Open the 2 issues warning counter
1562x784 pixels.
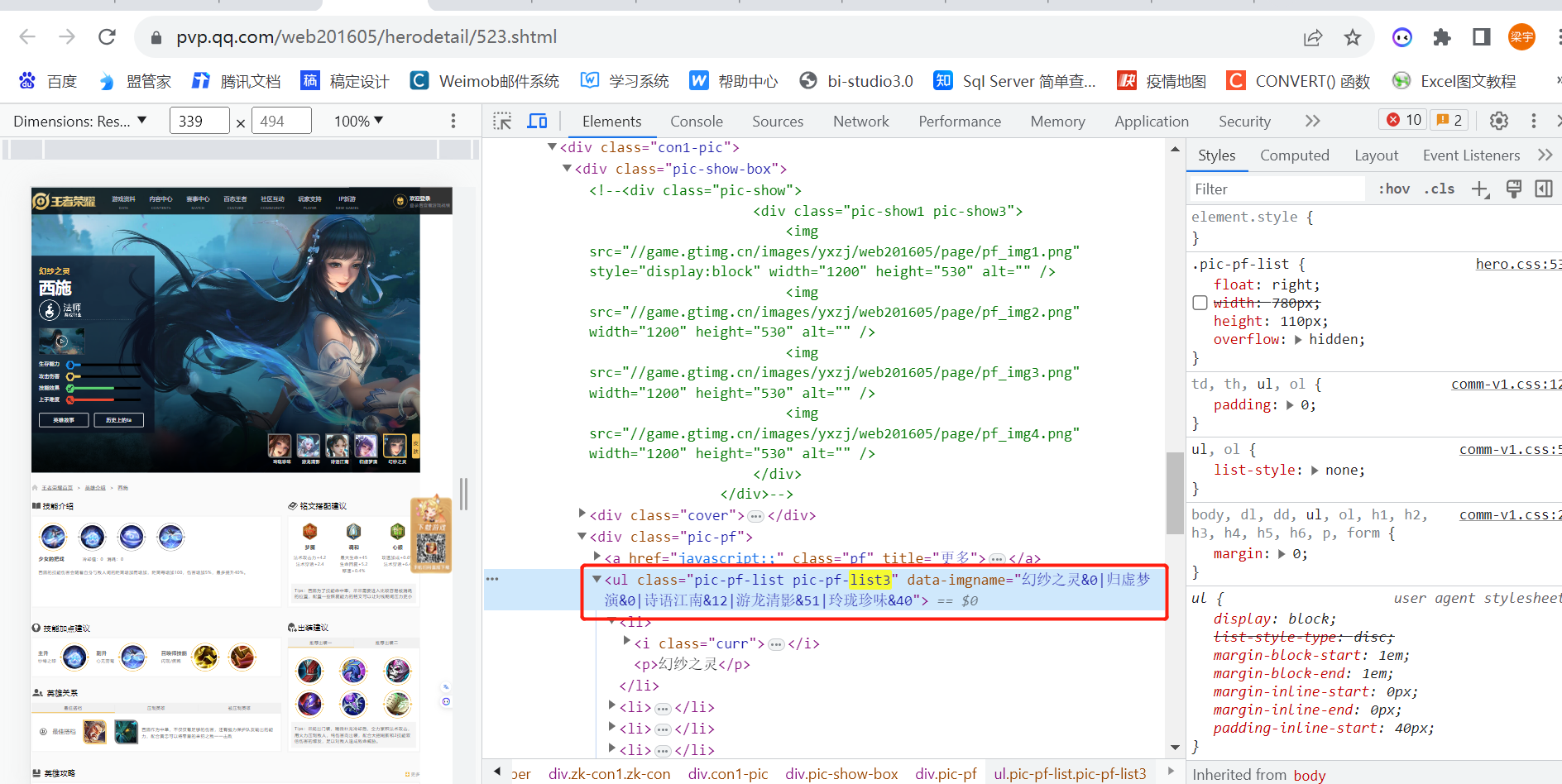point(1449,120)
